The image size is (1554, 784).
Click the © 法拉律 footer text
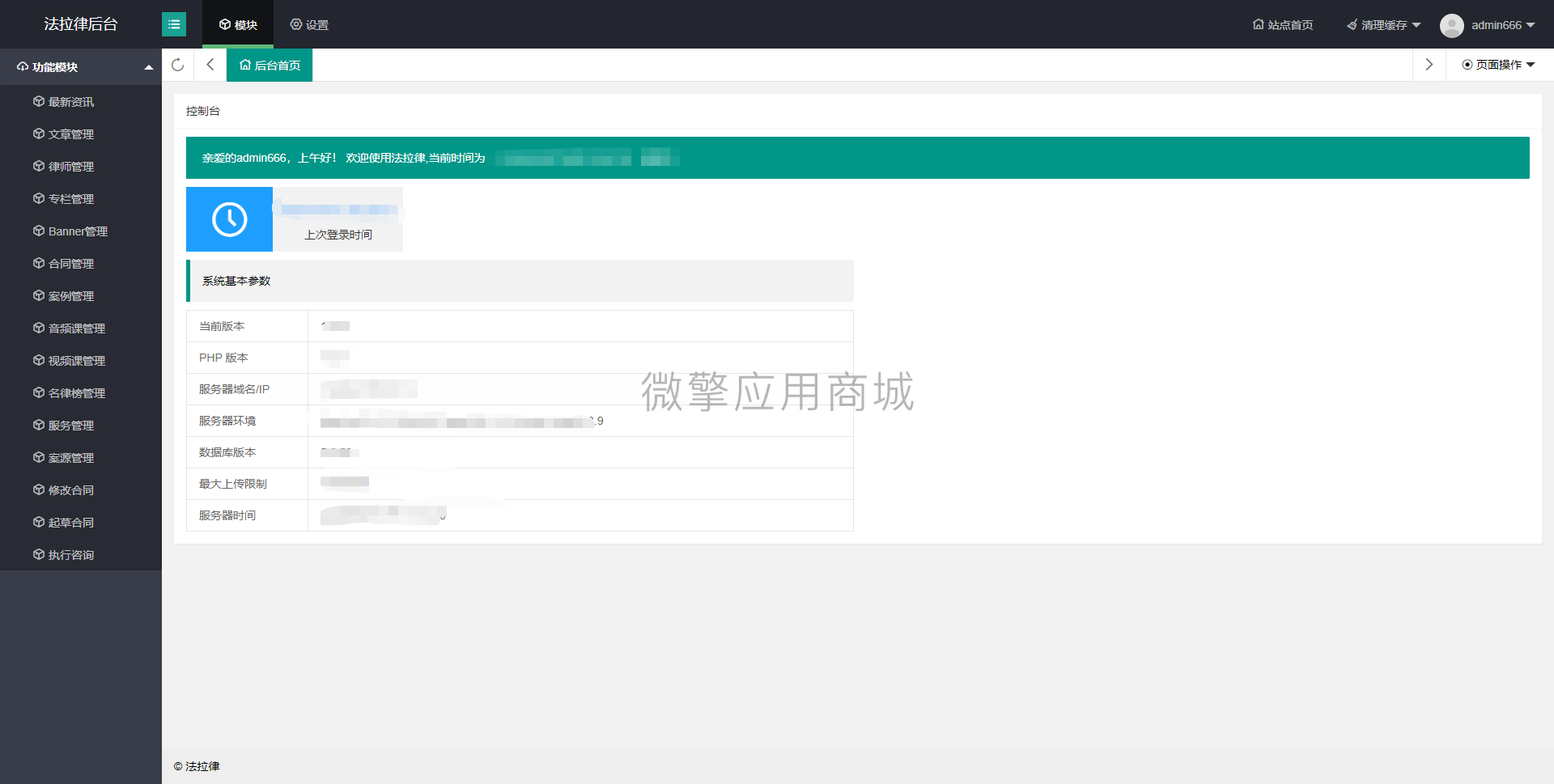197,766
